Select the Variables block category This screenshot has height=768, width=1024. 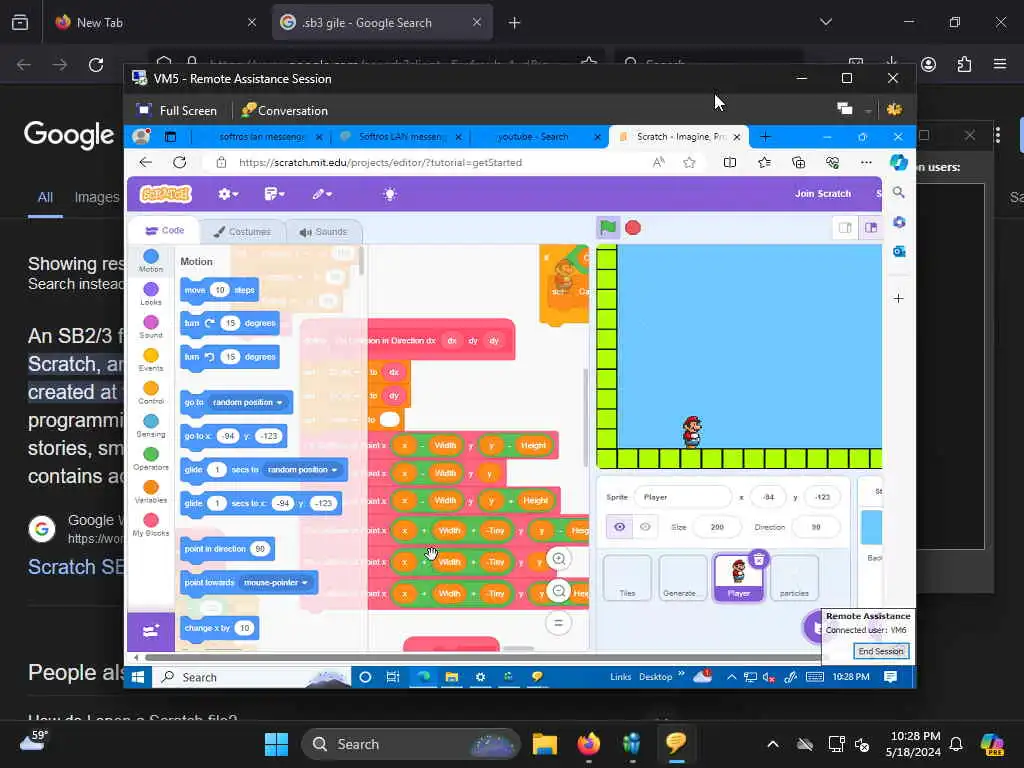pos(151,491)
